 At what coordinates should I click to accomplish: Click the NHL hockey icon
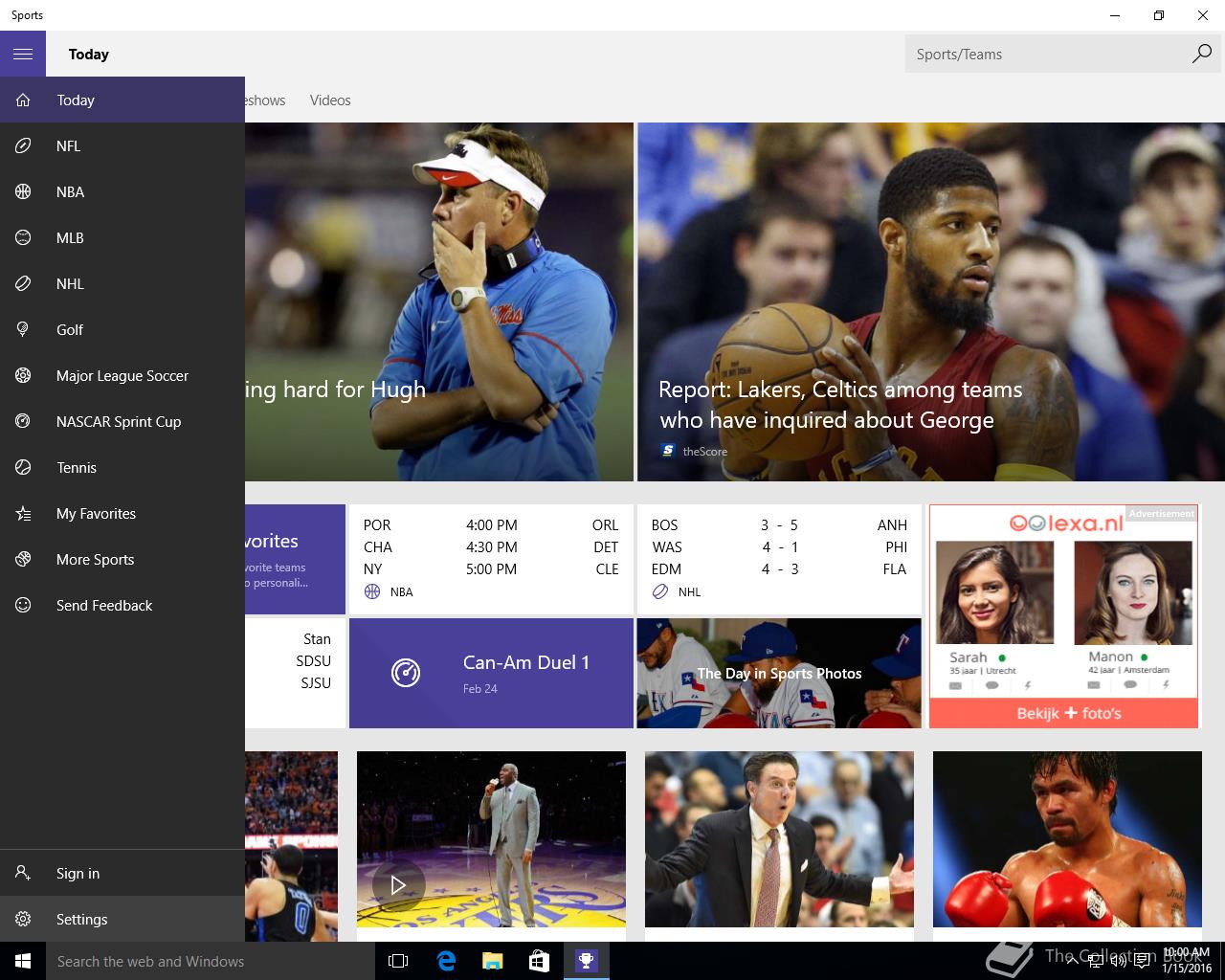coord(23,284)
